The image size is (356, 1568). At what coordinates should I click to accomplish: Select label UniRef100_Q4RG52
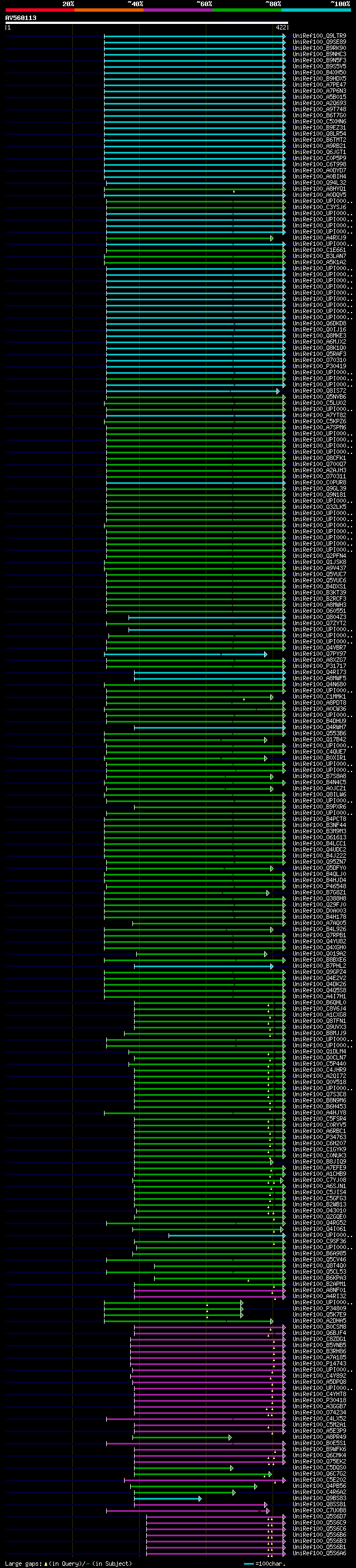(319, 1222)
